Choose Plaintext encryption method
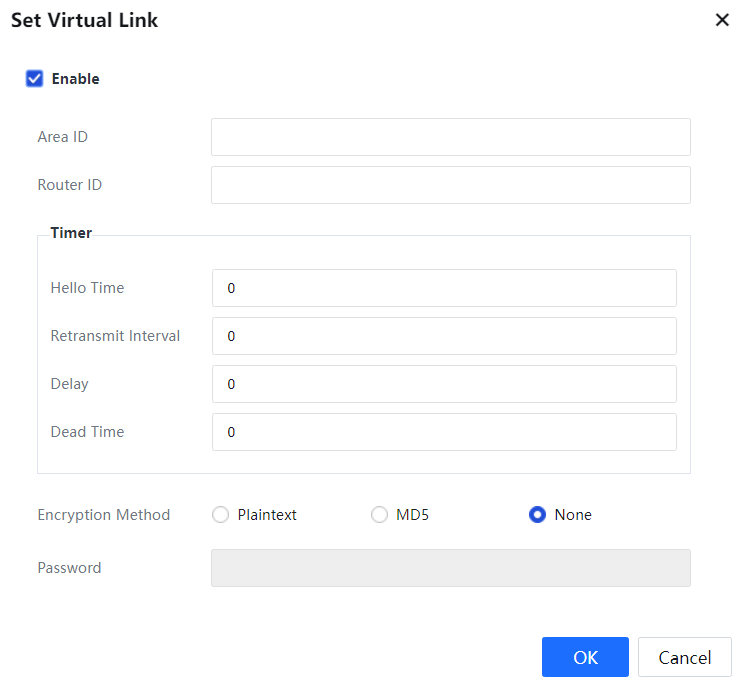 pyautogui.click(x=221, y=515)
